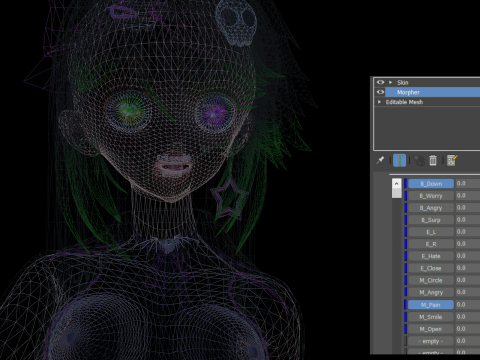Click the E_Hate value field
This screenshot has height=360, width=480.
click(x=468, y=256)
